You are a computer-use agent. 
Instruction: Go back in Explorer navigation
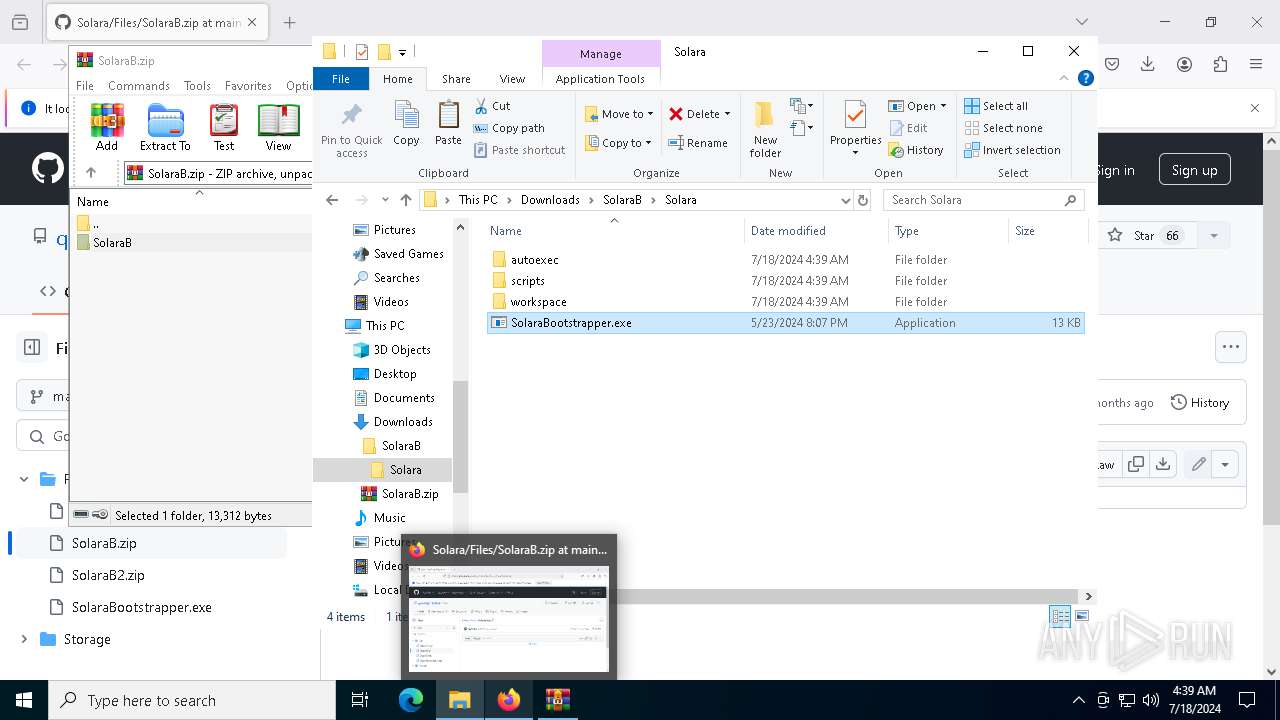click(x=332, y=200)
